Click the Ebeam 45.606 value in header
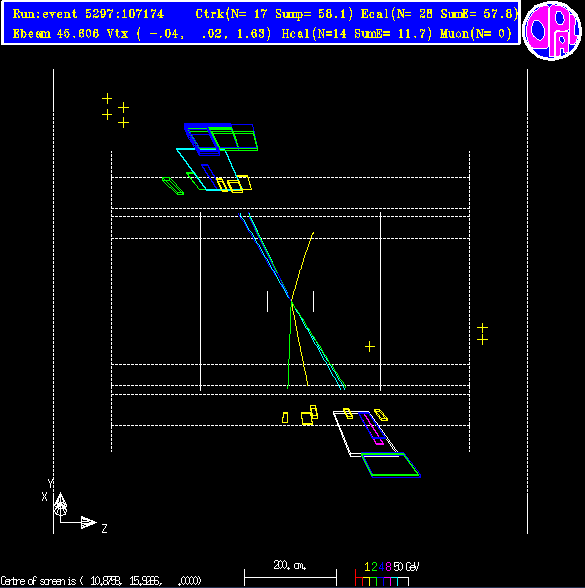Image resolution: width=585 pixels, height=588 pixels. (56, 34)
